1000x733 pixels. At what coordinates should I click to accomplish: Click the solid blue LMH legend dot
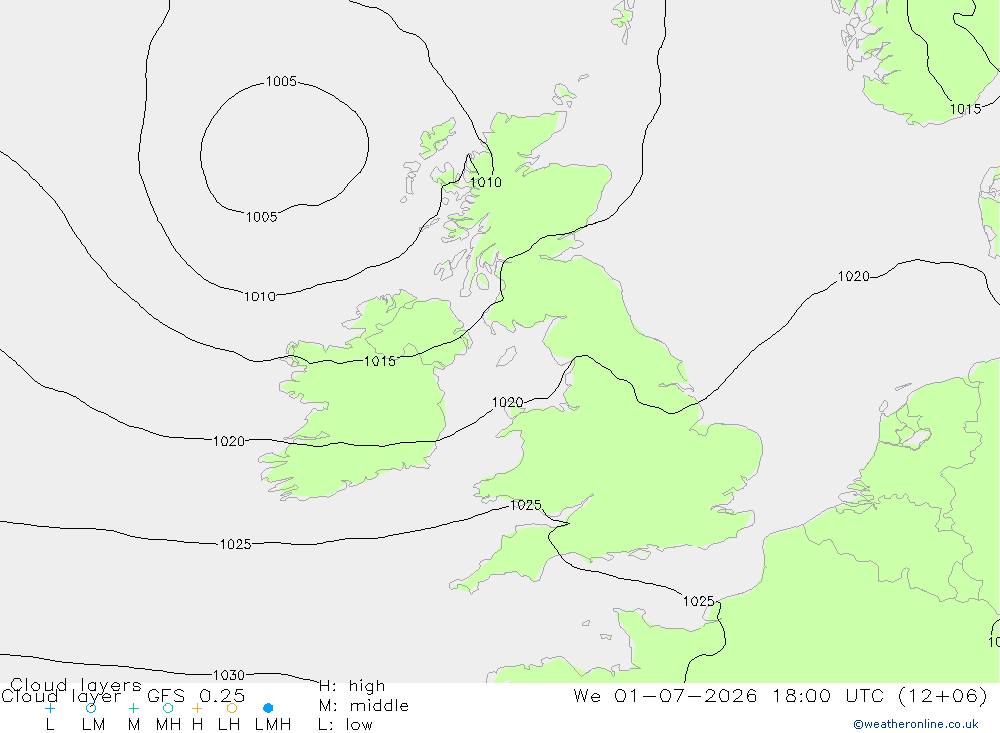tap(268, 708)
